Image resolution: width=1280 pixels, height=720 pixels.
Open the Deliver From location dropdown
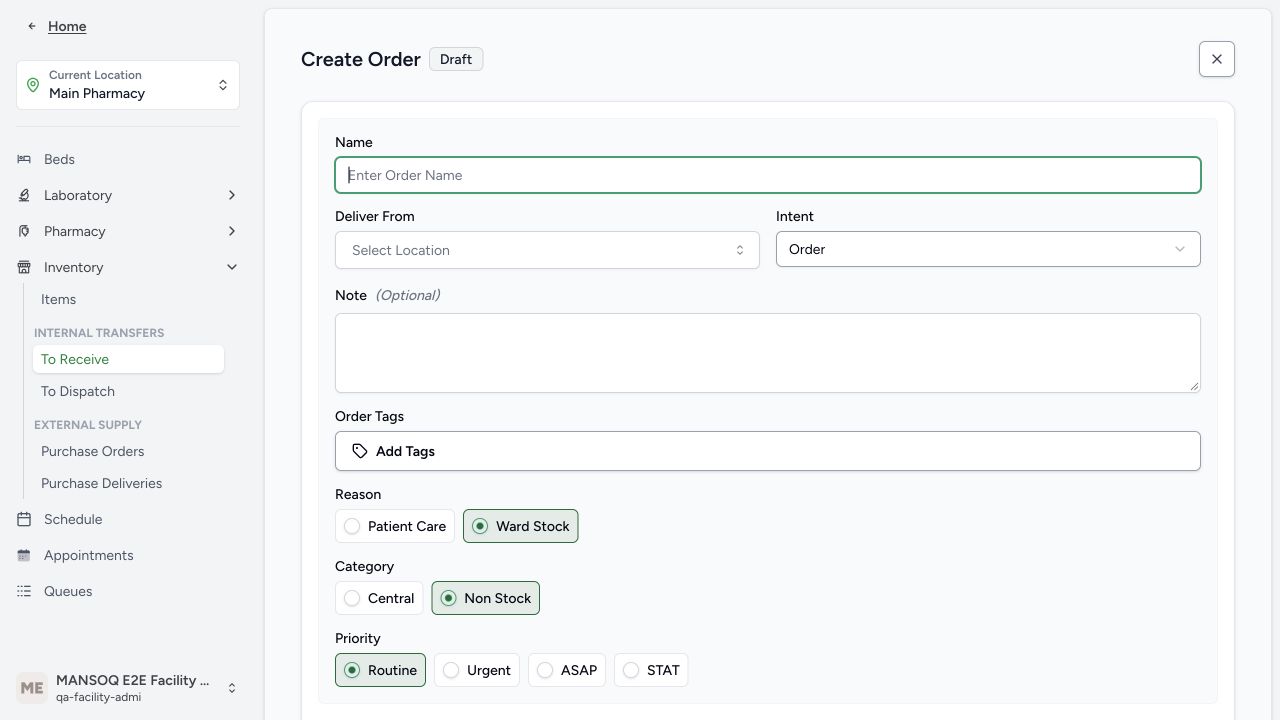pyautogui.click(x=547, y=250)
